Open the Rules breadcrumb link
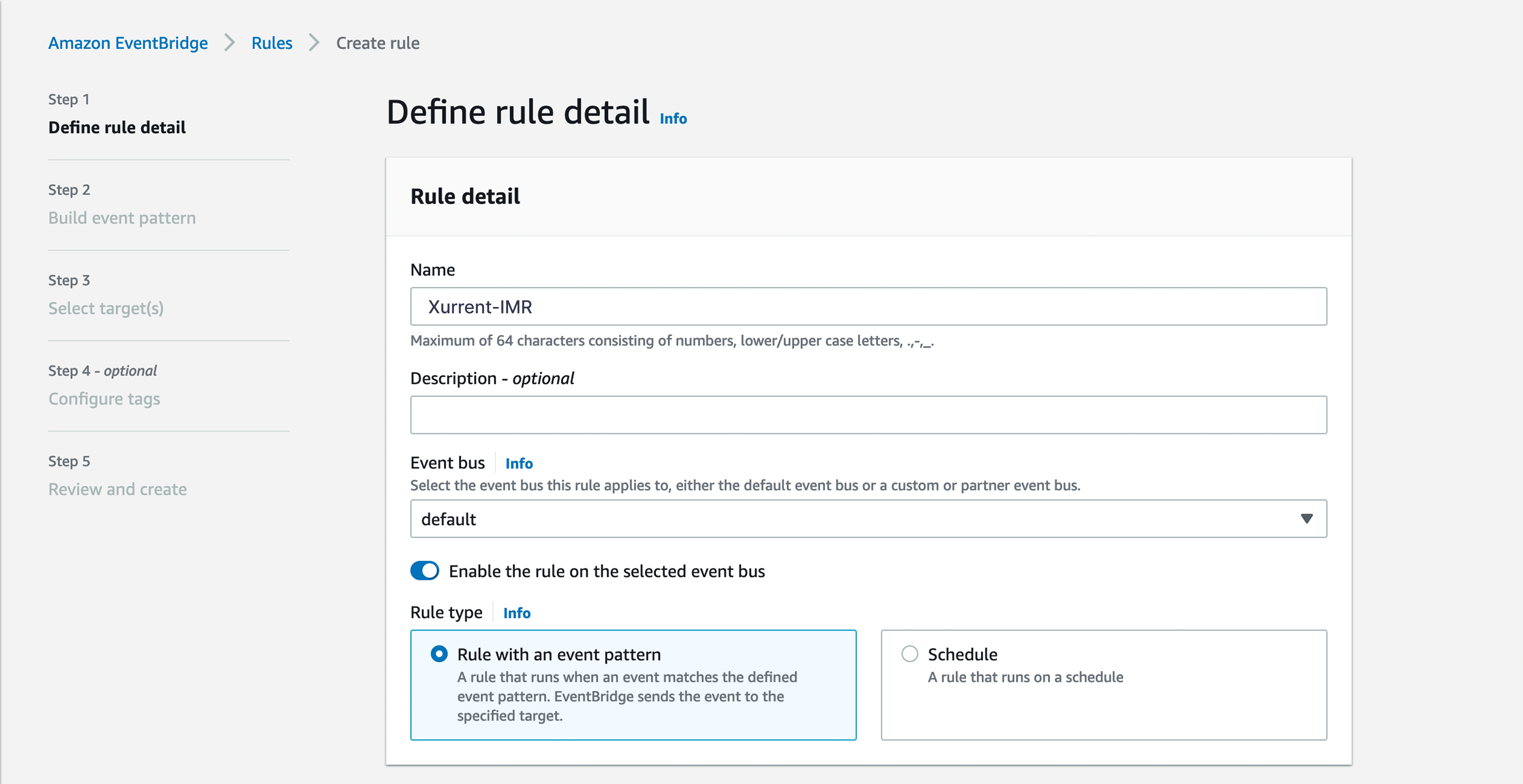The image size is (1523, 784). 271,43
